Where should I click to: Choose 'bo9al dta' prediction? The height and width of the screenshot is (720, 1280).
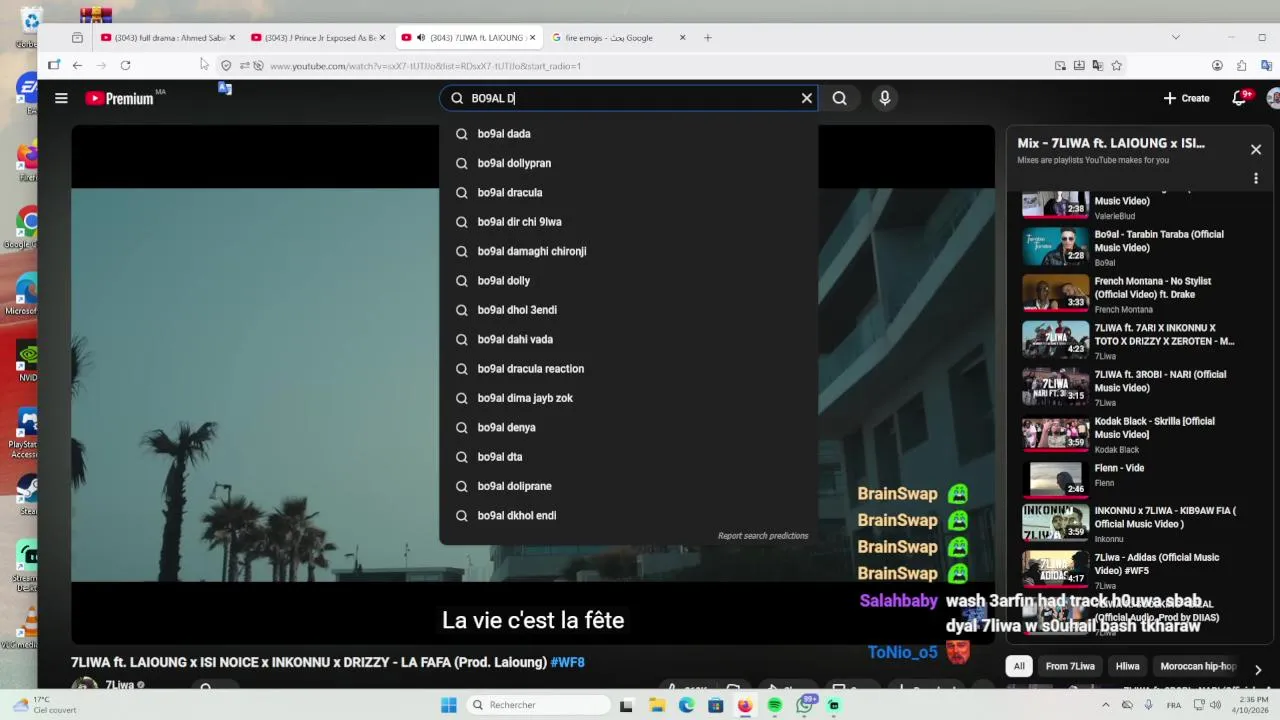[x=628, y=457]
